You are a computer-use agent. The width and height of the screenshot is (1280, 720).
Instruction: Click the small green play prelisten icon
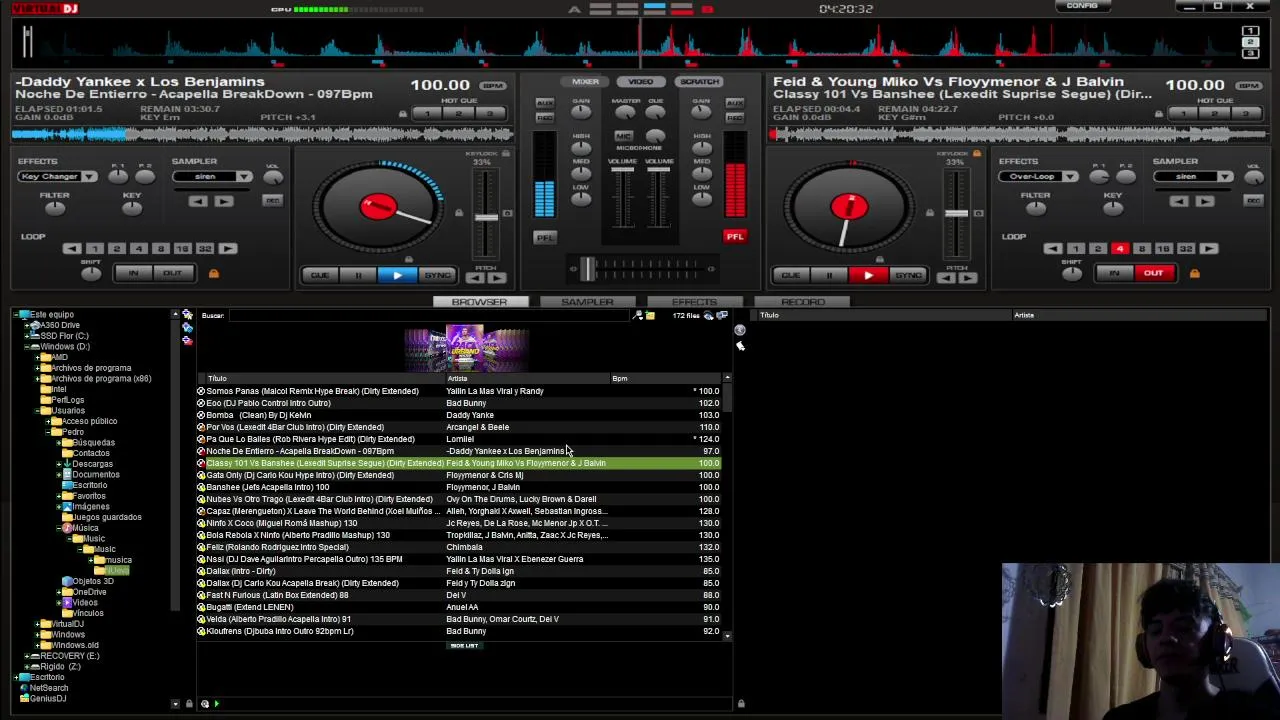(x=216, y=704)
